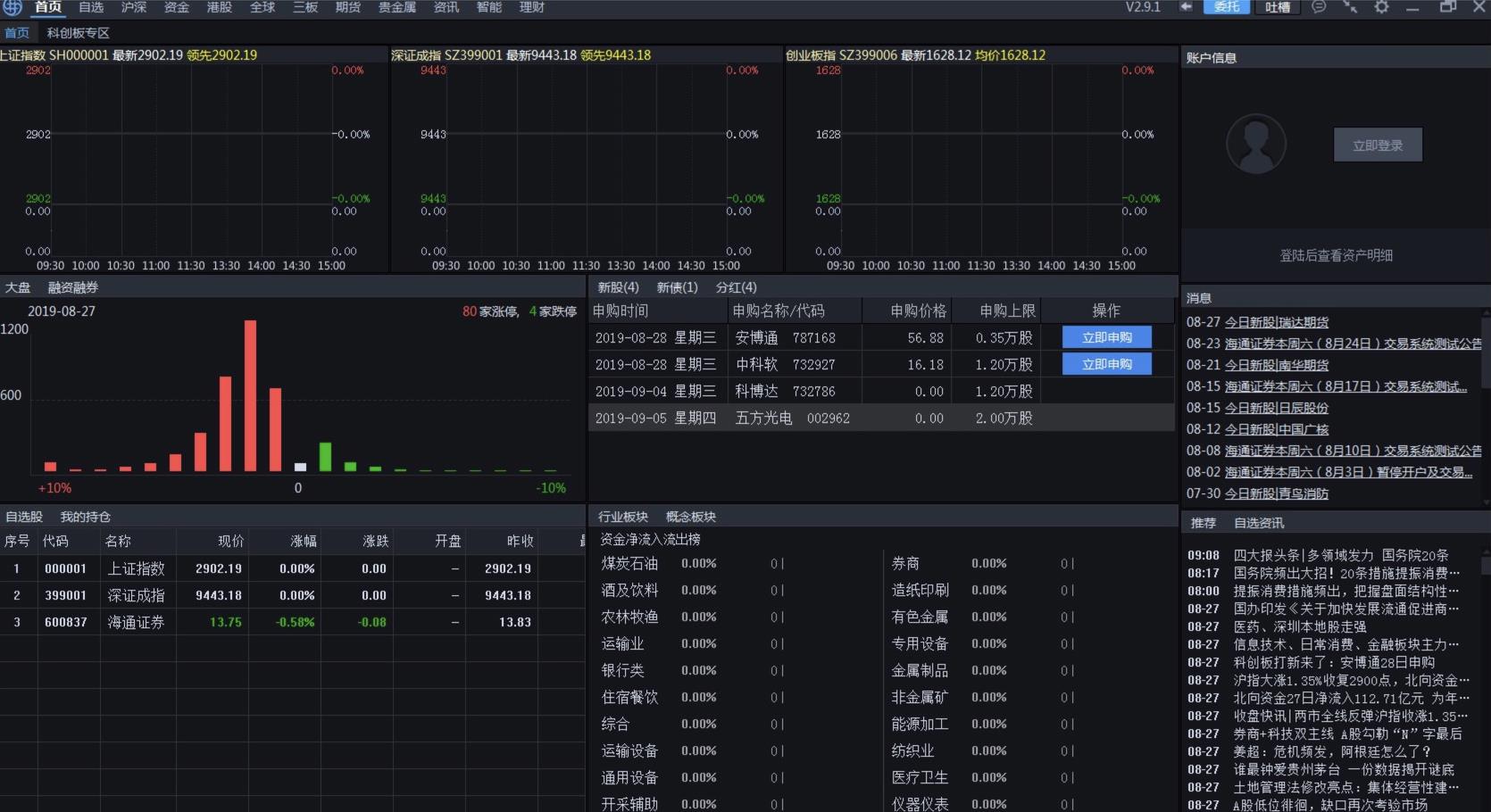Switch to 新债(1) tab

click(677, 287)
